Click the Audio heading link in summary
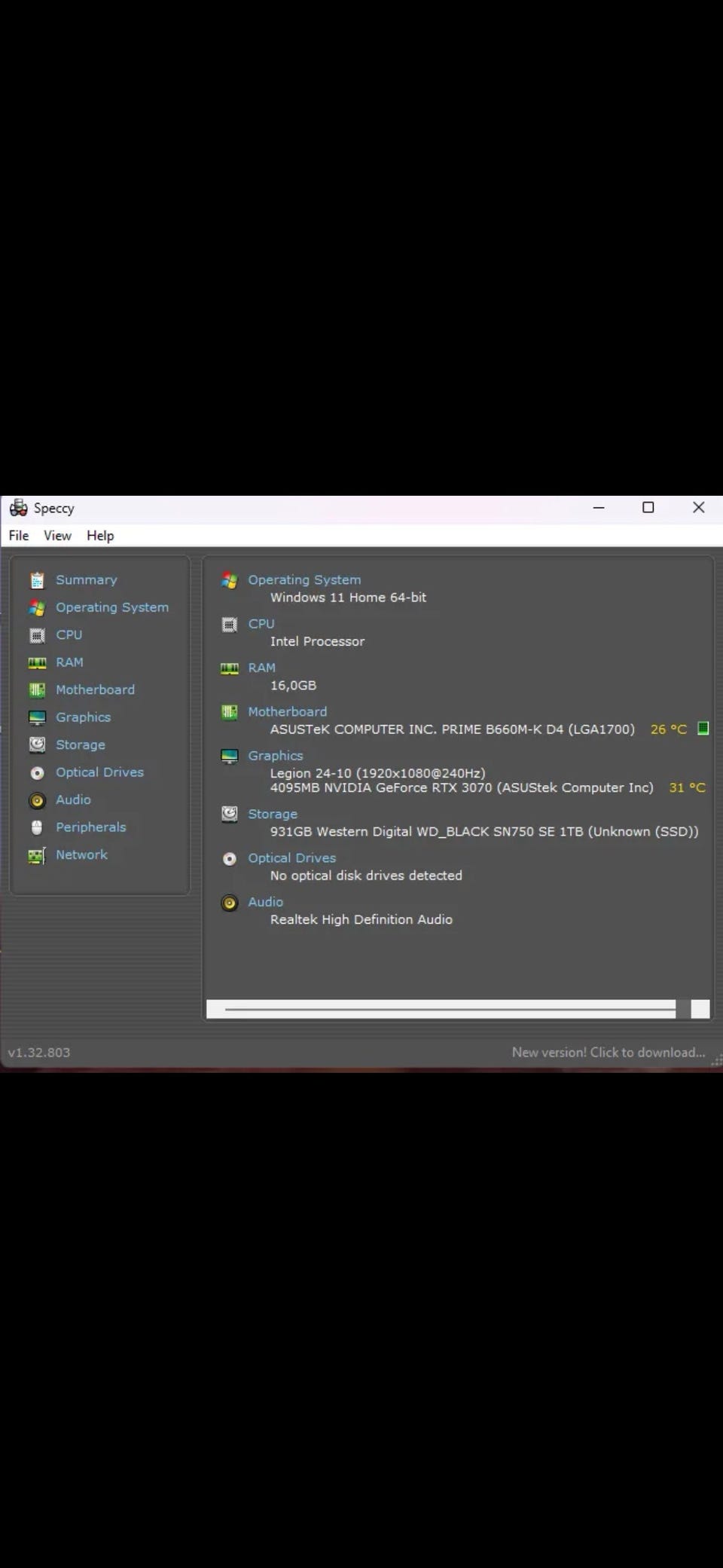Viewport: 723px width, 1568px height. click(x=266, y=902)
